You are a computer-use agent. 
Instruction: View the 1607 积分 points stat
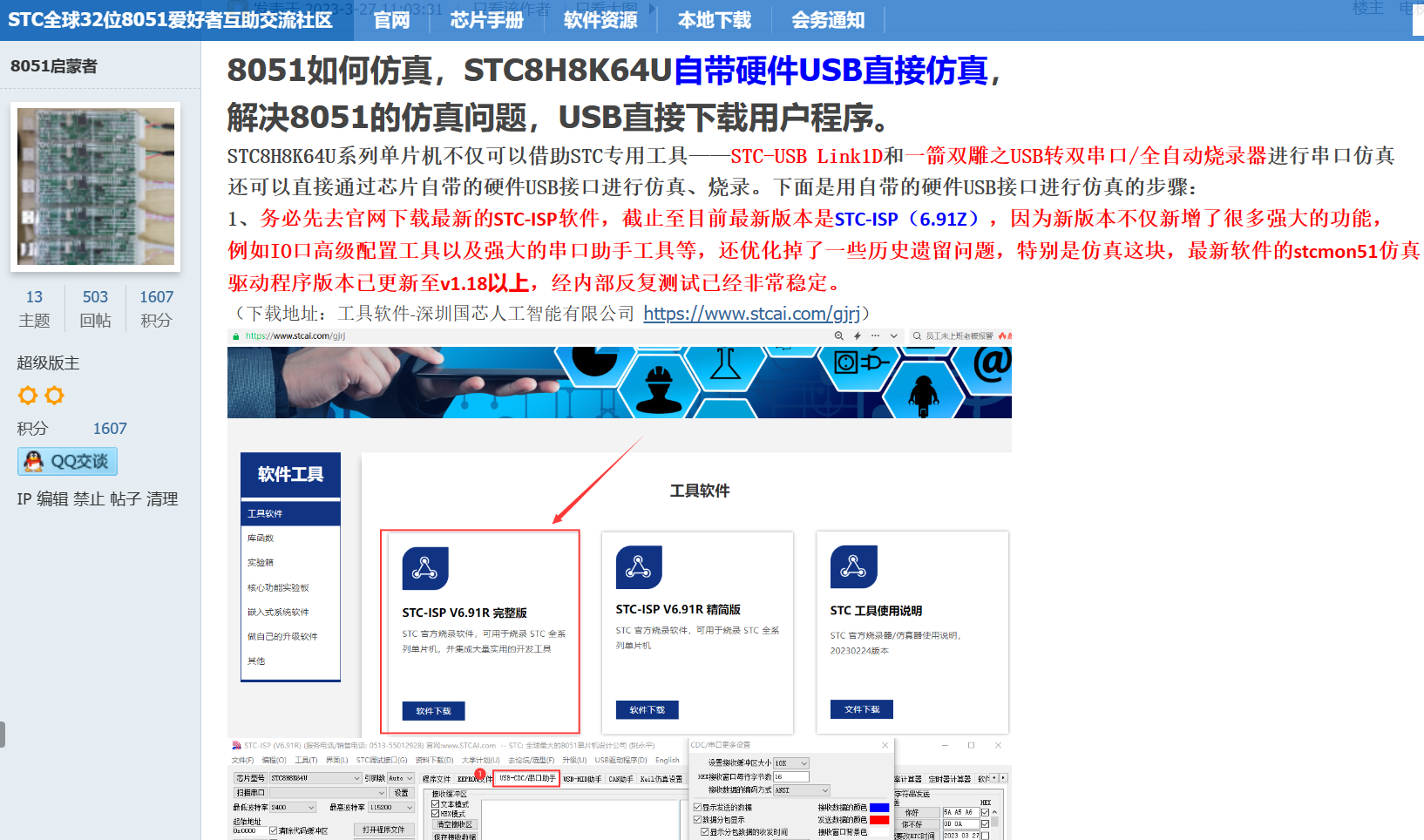click(156, 308)
